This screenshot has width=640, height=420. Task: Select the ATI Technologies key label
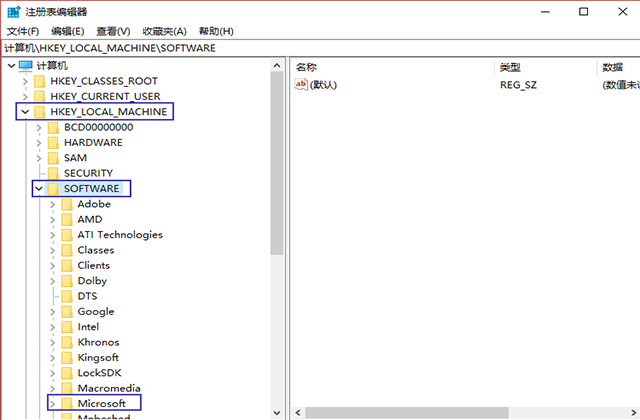click(x=120, y=235)
